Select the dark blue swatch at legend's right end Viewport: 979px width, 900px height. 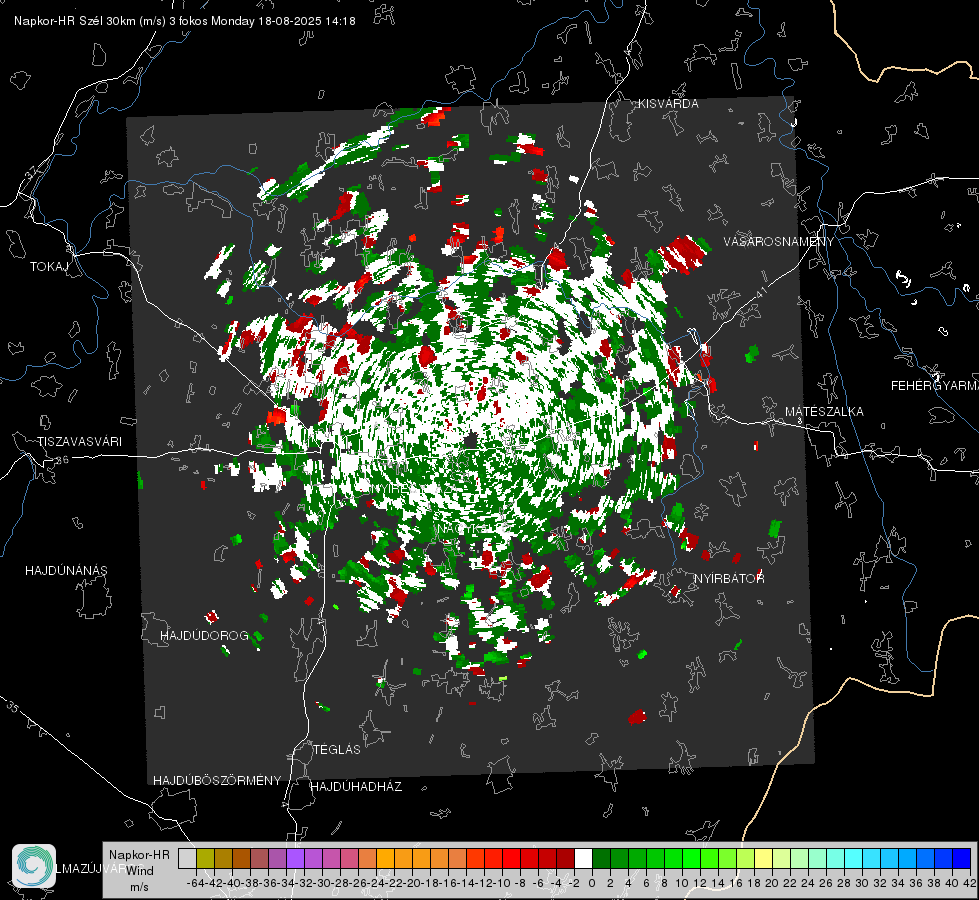[x=962, y=858]
